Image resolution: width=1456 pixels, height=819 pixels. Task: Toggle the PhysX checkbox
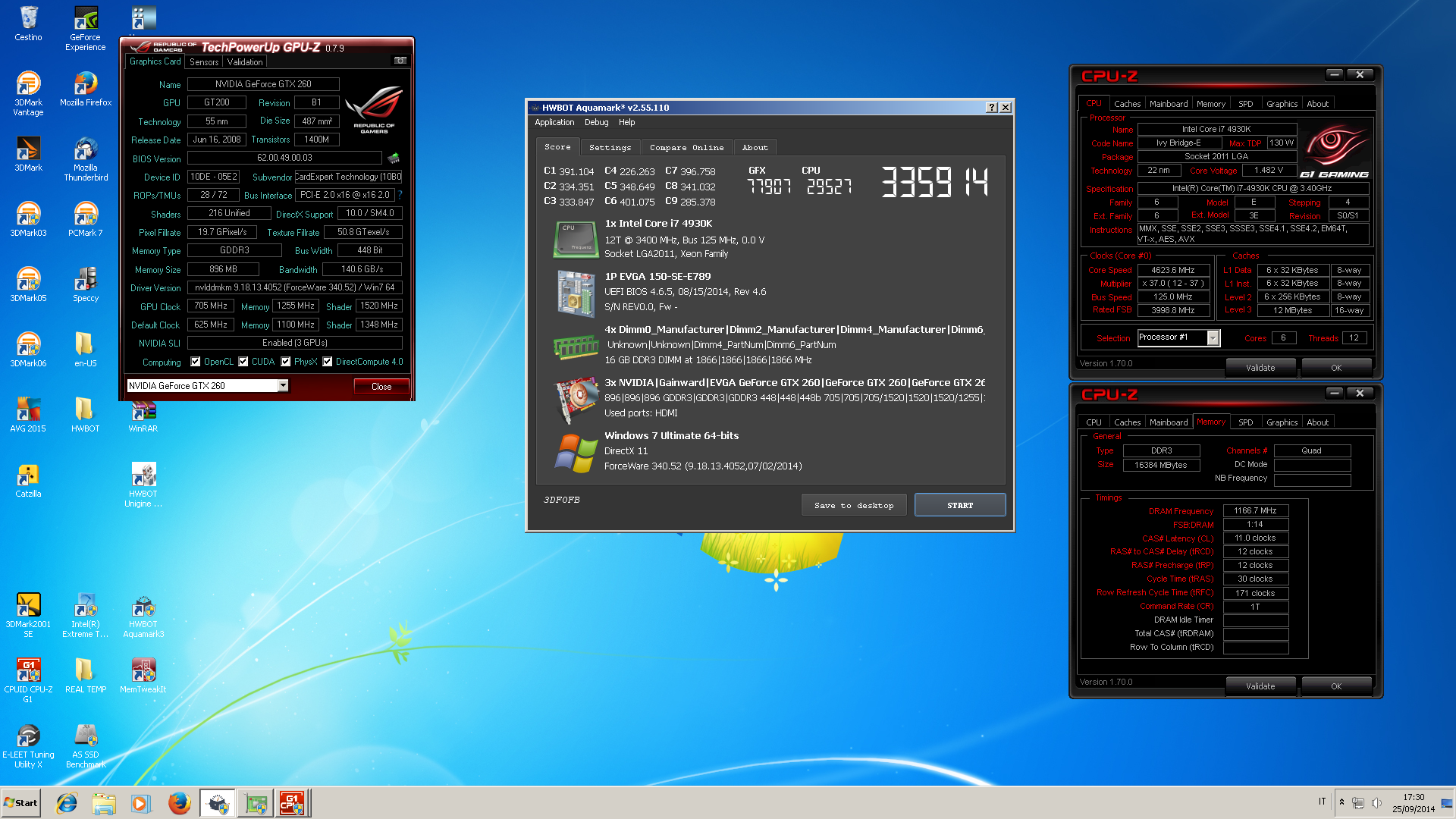click(x=286, y=362)
